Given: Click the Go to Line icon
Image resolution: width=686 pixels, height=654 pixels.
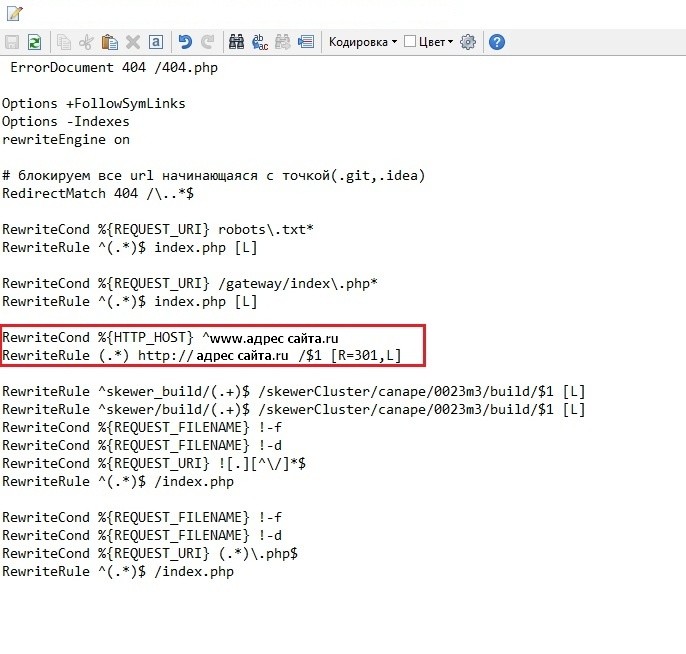Looking at the screenshot, I should (306, 42).
